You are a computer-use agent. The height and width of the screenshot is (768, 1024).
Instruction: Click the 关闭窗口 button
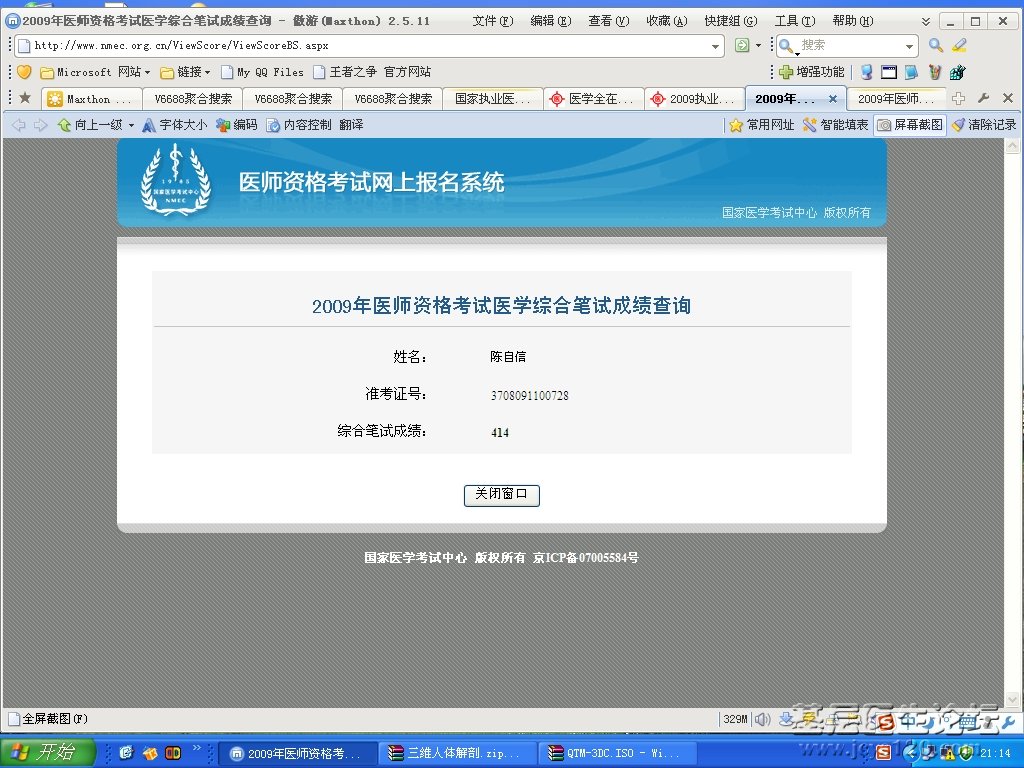coord(502,494)
